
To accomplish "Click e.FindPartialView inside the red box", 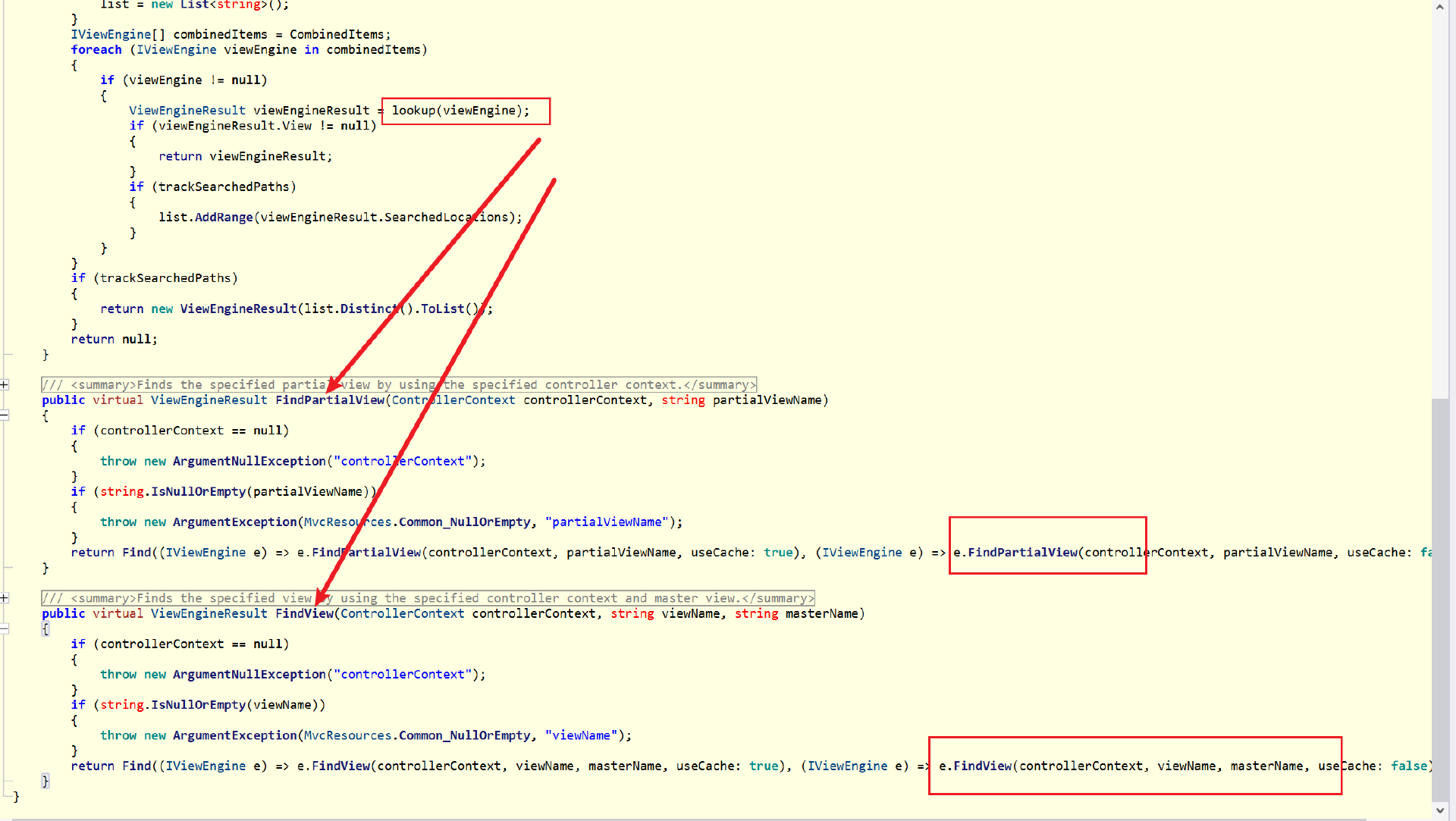I will click(x=1016, y=553).
